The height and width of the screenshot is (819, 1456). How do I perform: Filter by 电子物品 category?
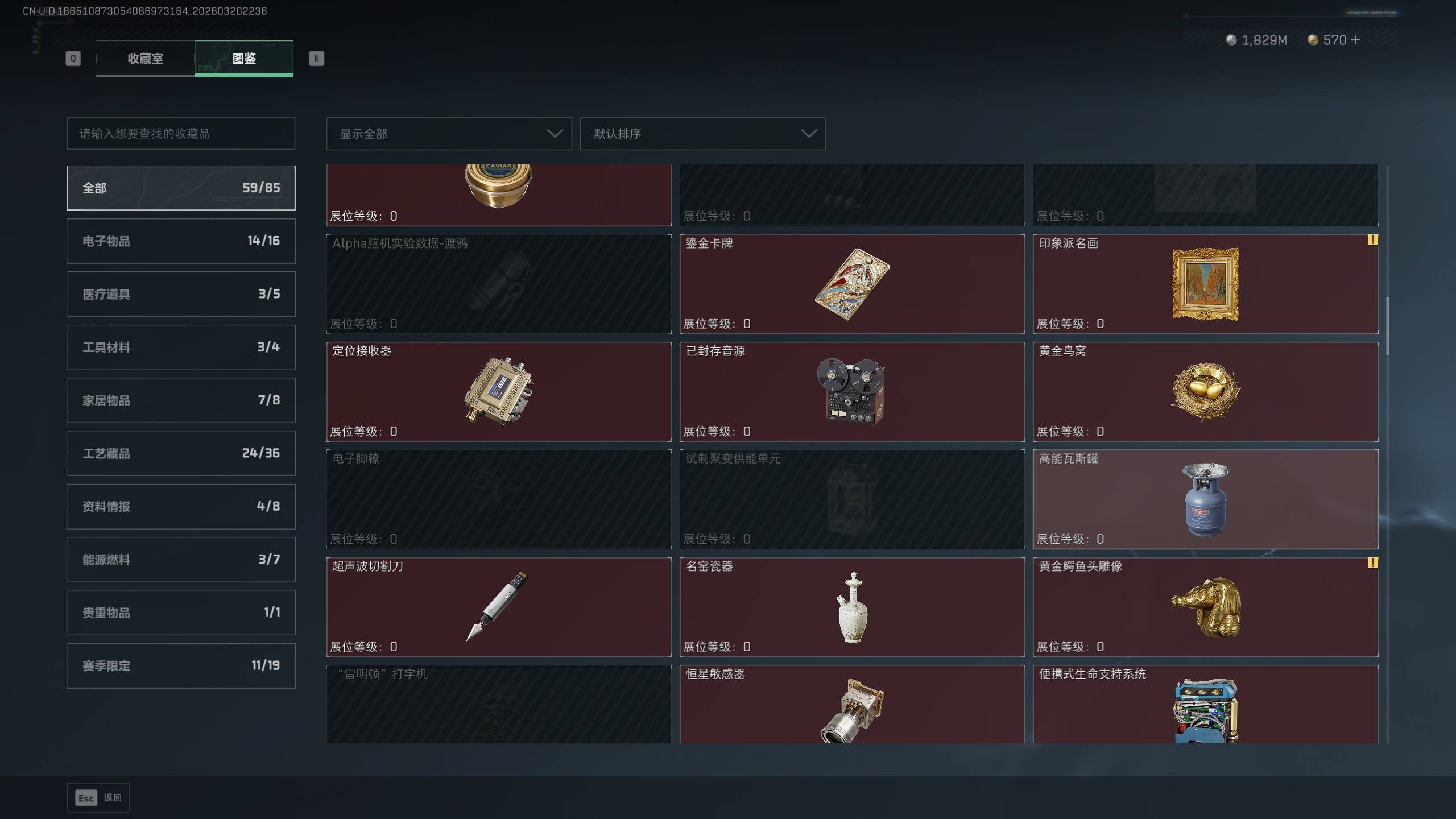pos(181,241)
